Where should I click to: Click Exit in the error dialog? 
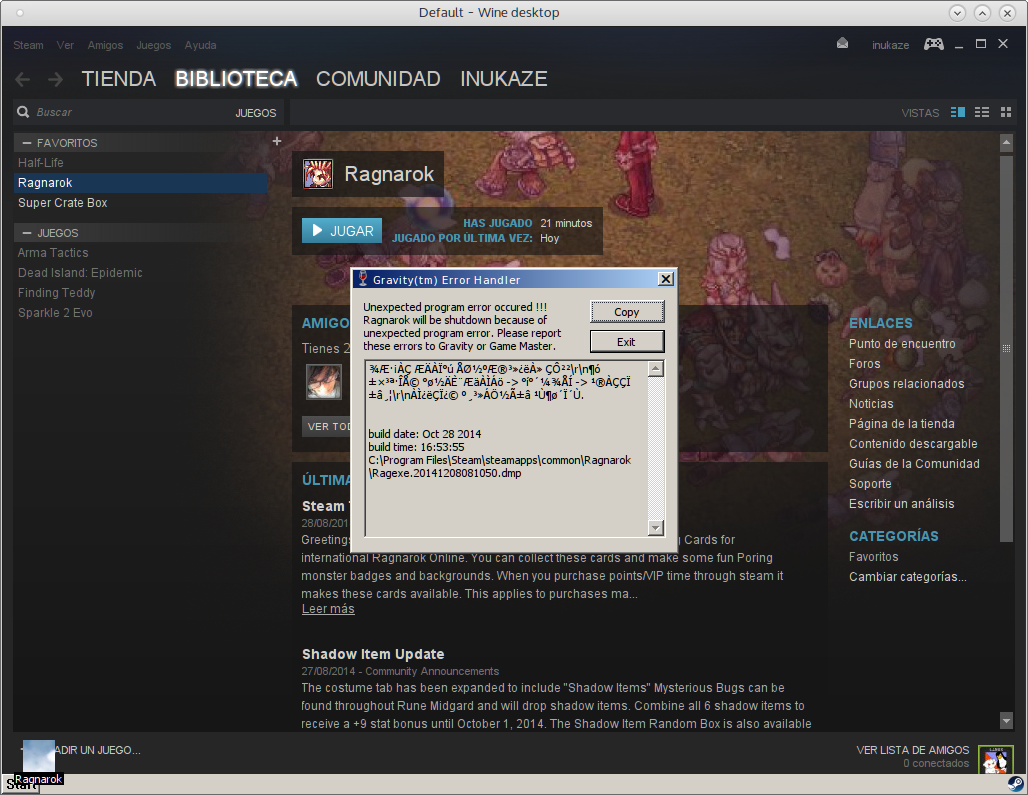[x=627, y=341]
